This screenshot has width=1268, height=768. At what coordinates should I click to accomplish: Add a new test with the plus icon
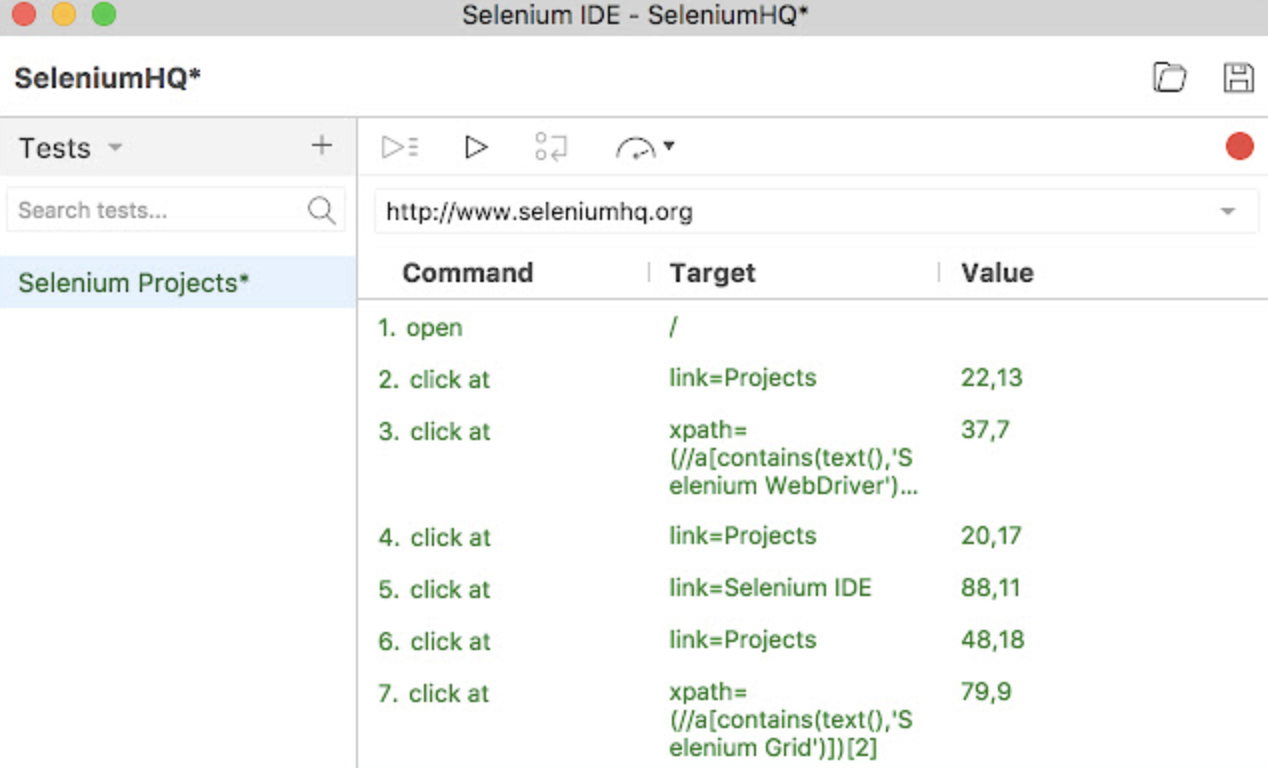pyautogui.click(x=321, y=146)
